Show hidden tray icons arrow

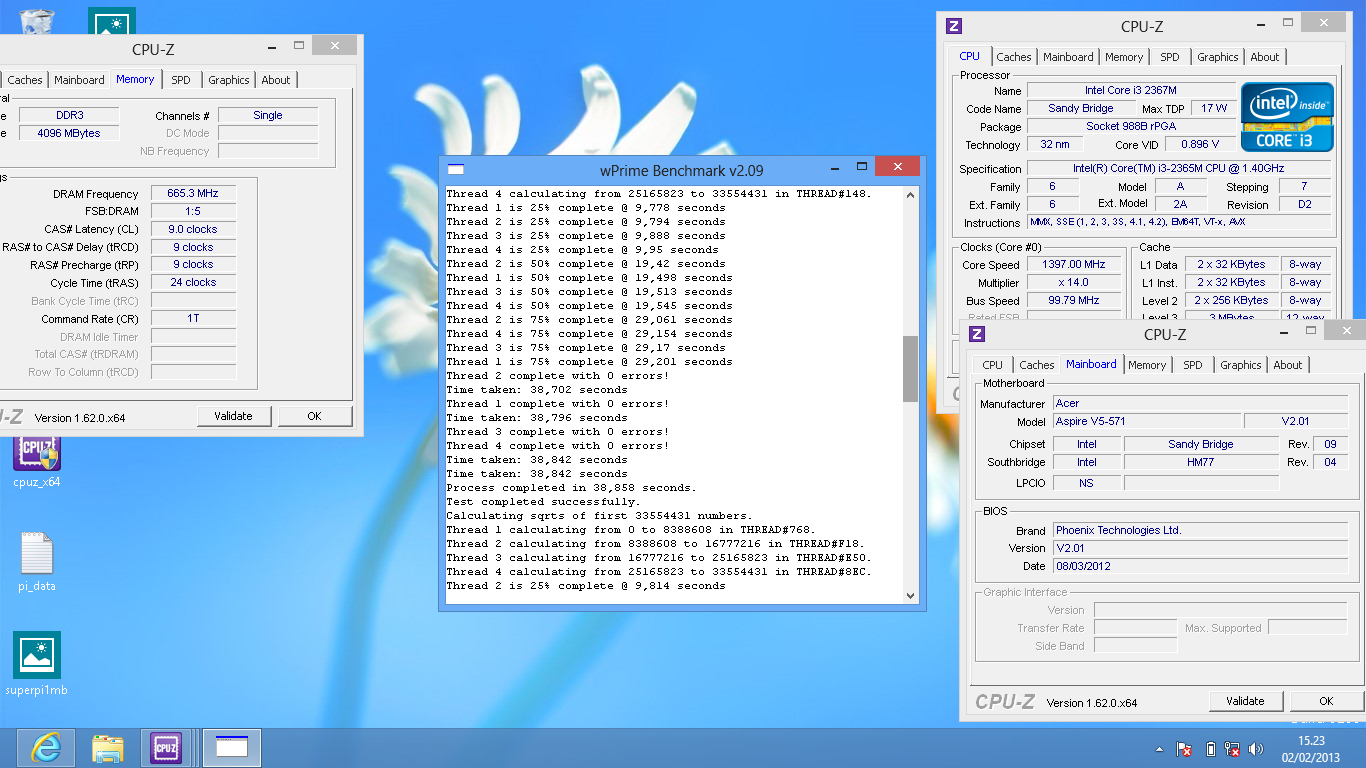(x=1160, y=748)
